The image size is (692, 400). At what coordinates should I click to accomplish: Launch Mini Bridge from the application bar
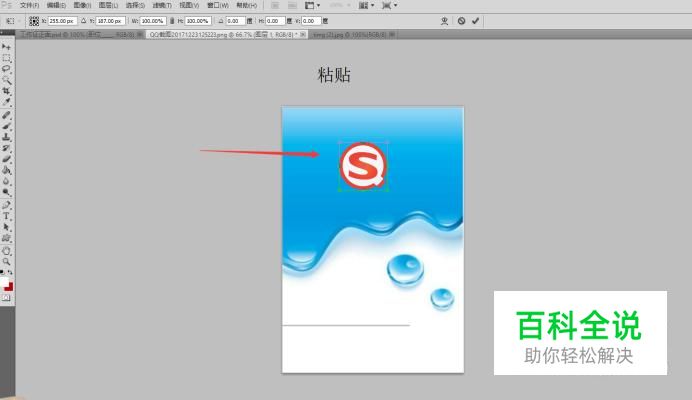(x=292, y=5)
